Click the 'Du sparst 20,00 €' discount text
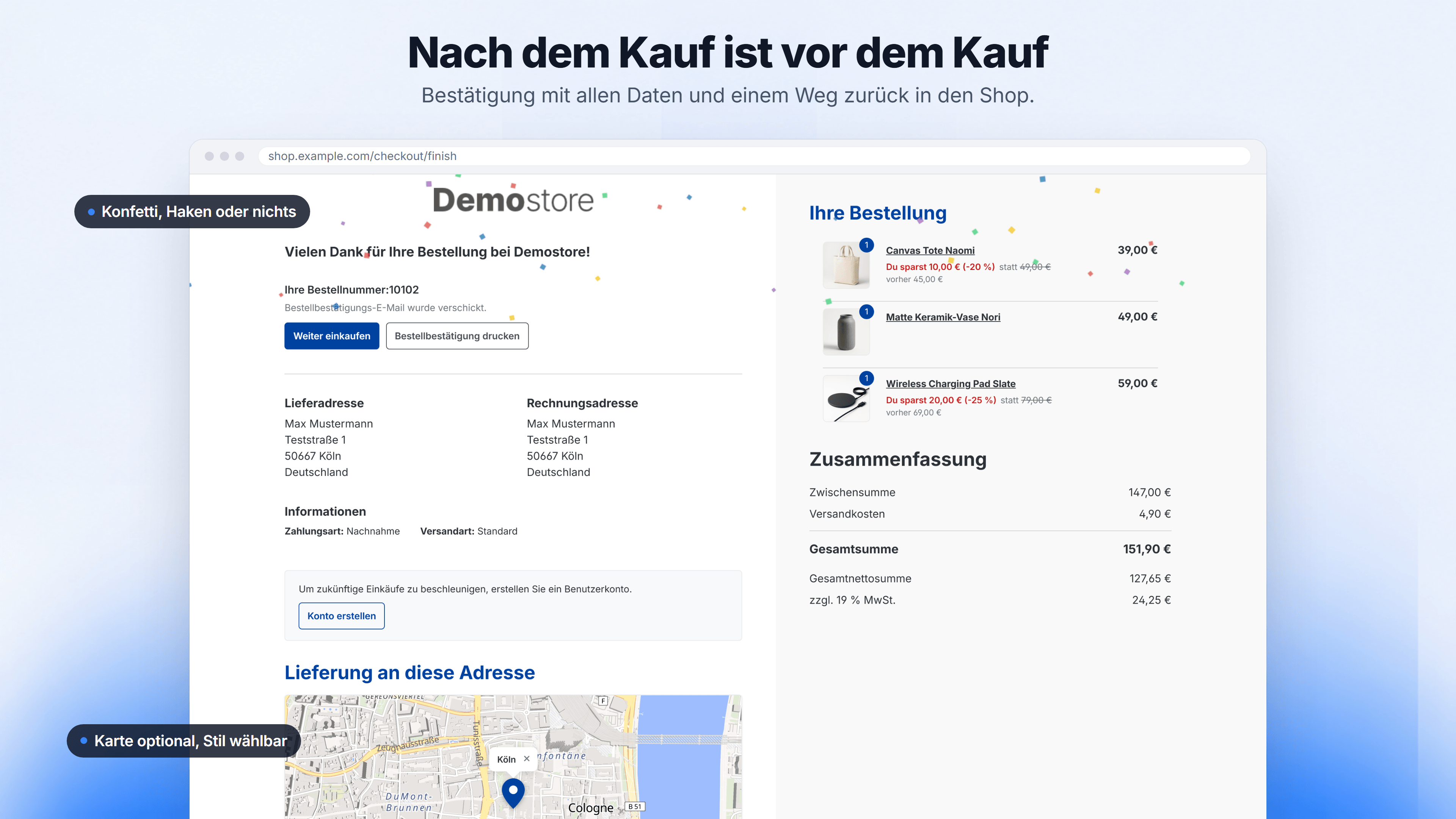1456x819 pixels. (x=941, y=400)
